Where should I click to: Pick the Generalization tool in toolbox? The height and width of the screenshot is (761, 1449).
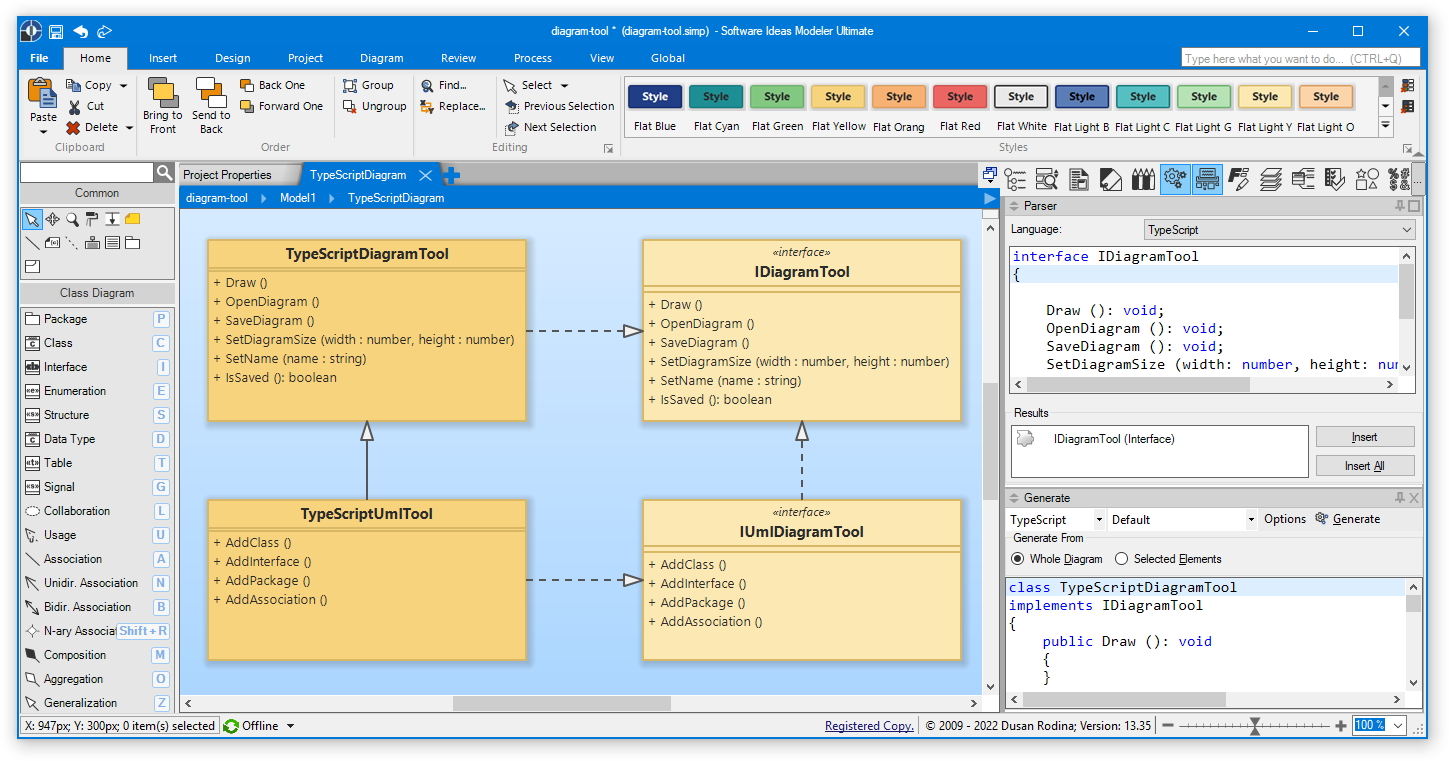point(80,703)
